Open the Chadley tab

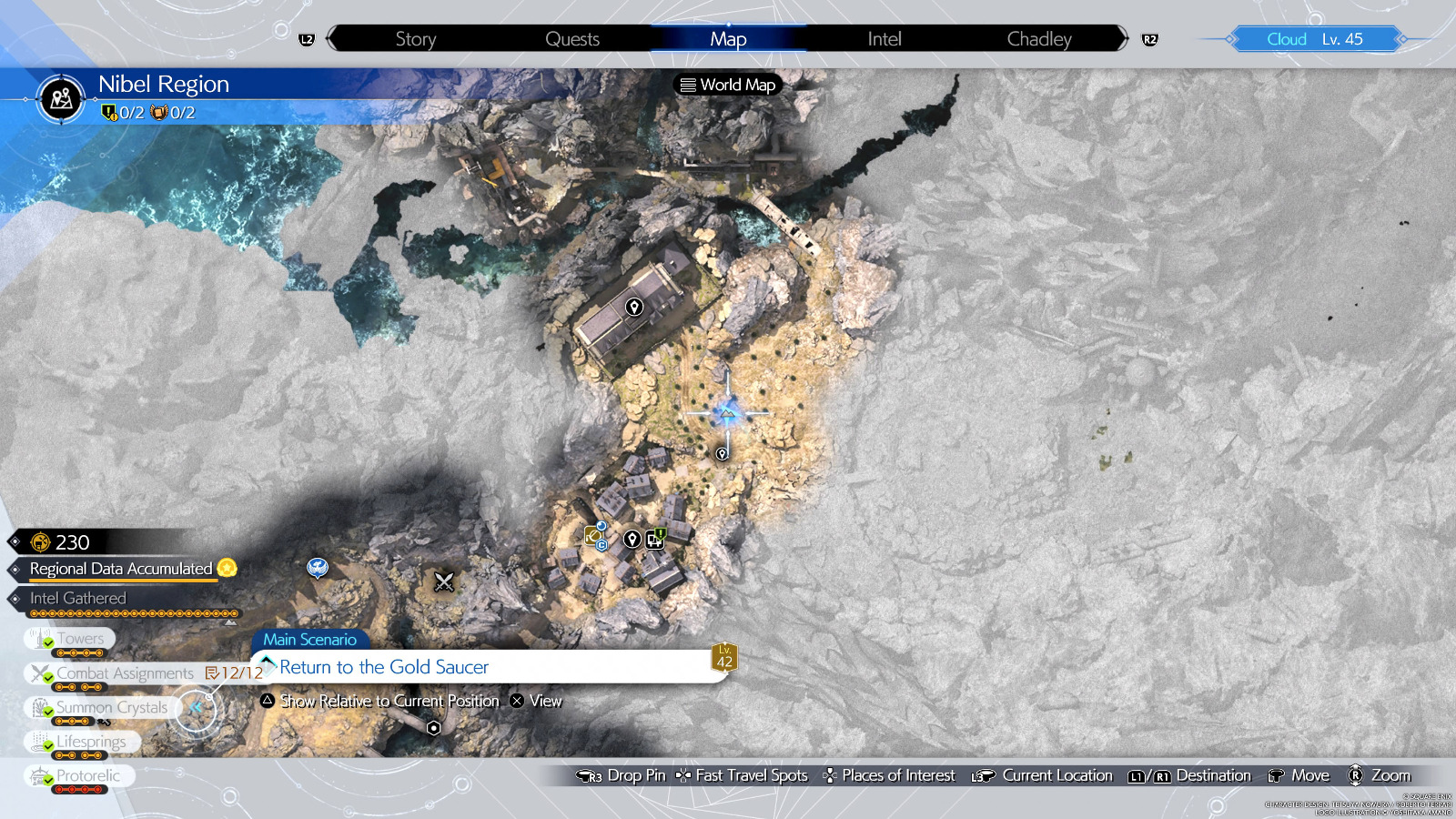click(1038, 39)
